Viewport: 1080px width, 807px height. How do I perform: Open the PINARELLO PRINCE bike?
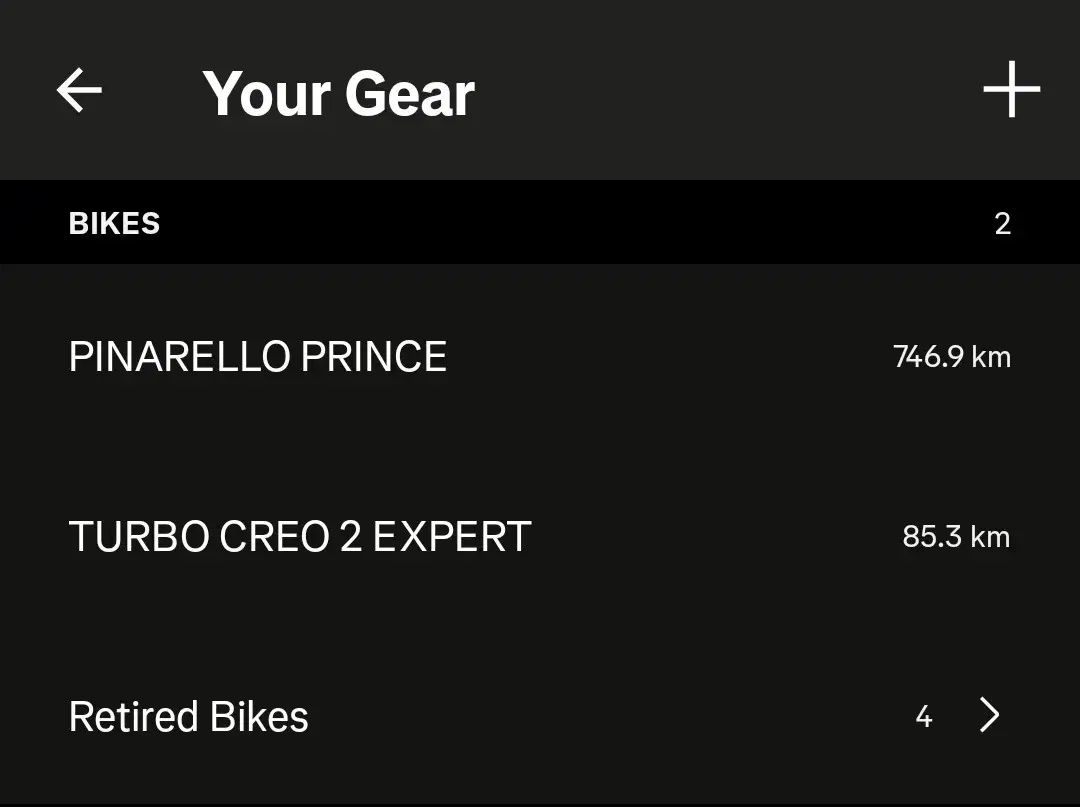[257, 357]
